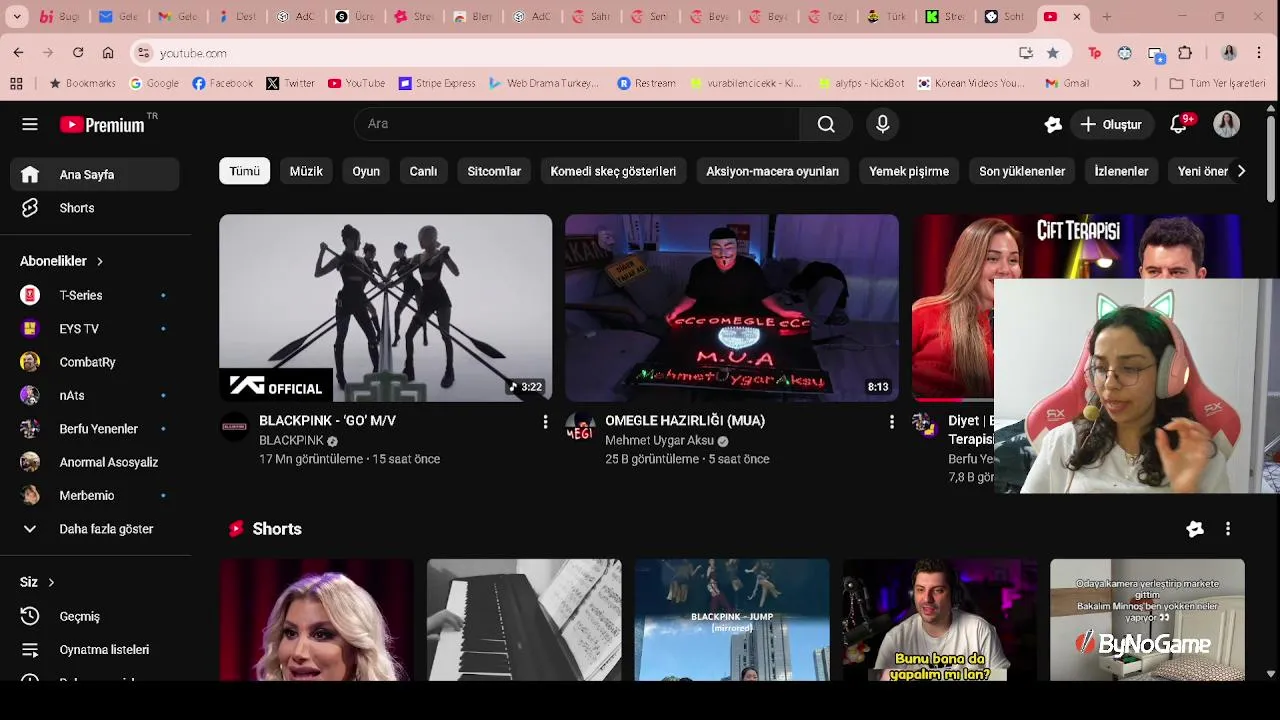
Task: Open Oynatma listeleri in sidebar
Action: (x=96, y=650)
